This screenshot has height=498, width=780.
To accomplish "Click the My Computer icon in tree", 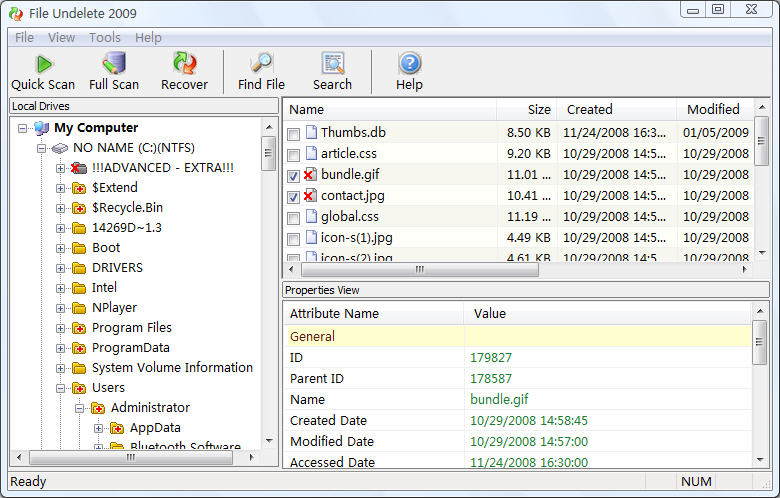I will tap(42, 128).
